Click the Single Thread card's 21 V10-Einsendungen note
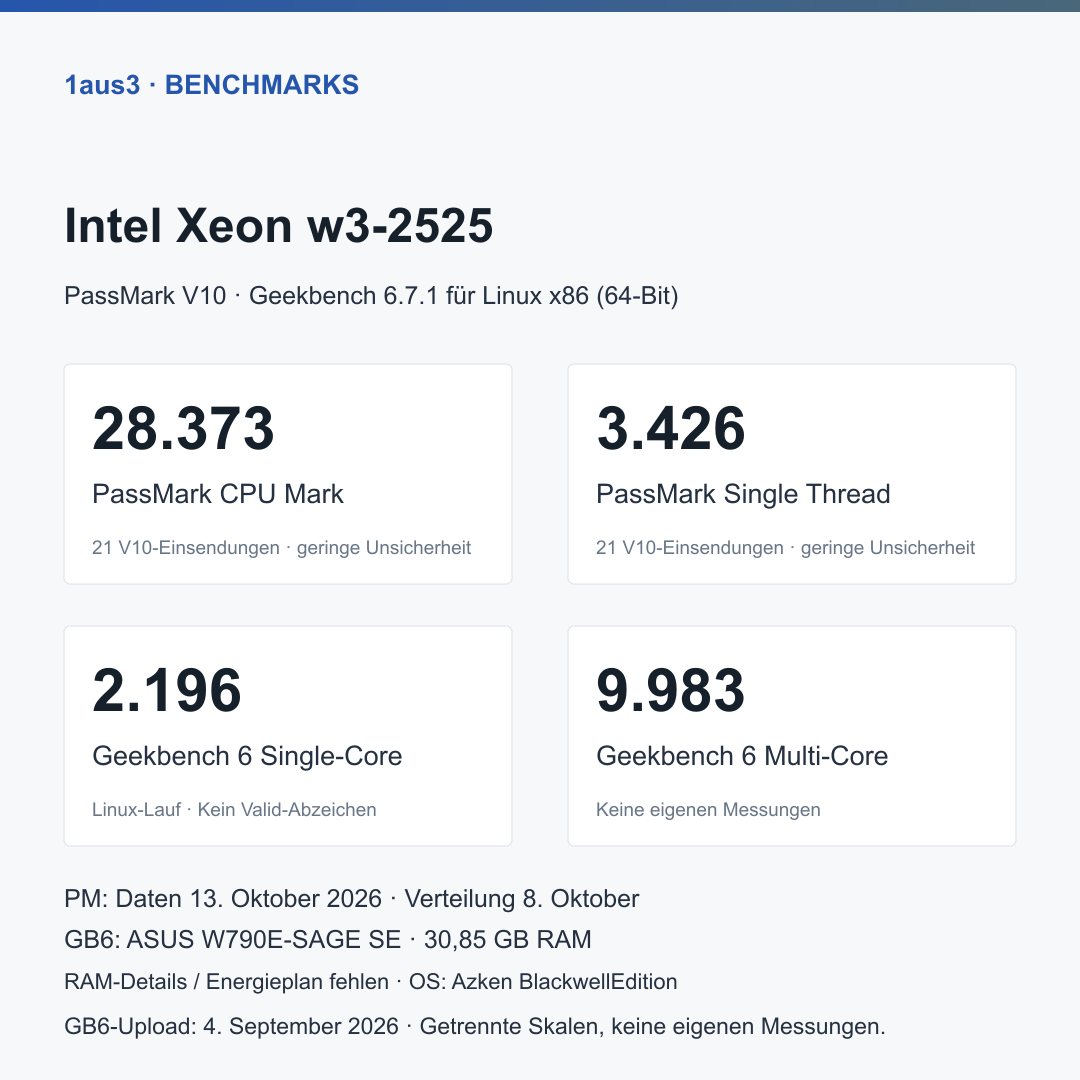Viewport: 1080px width, 1080px height. click(x=785, y=548)
